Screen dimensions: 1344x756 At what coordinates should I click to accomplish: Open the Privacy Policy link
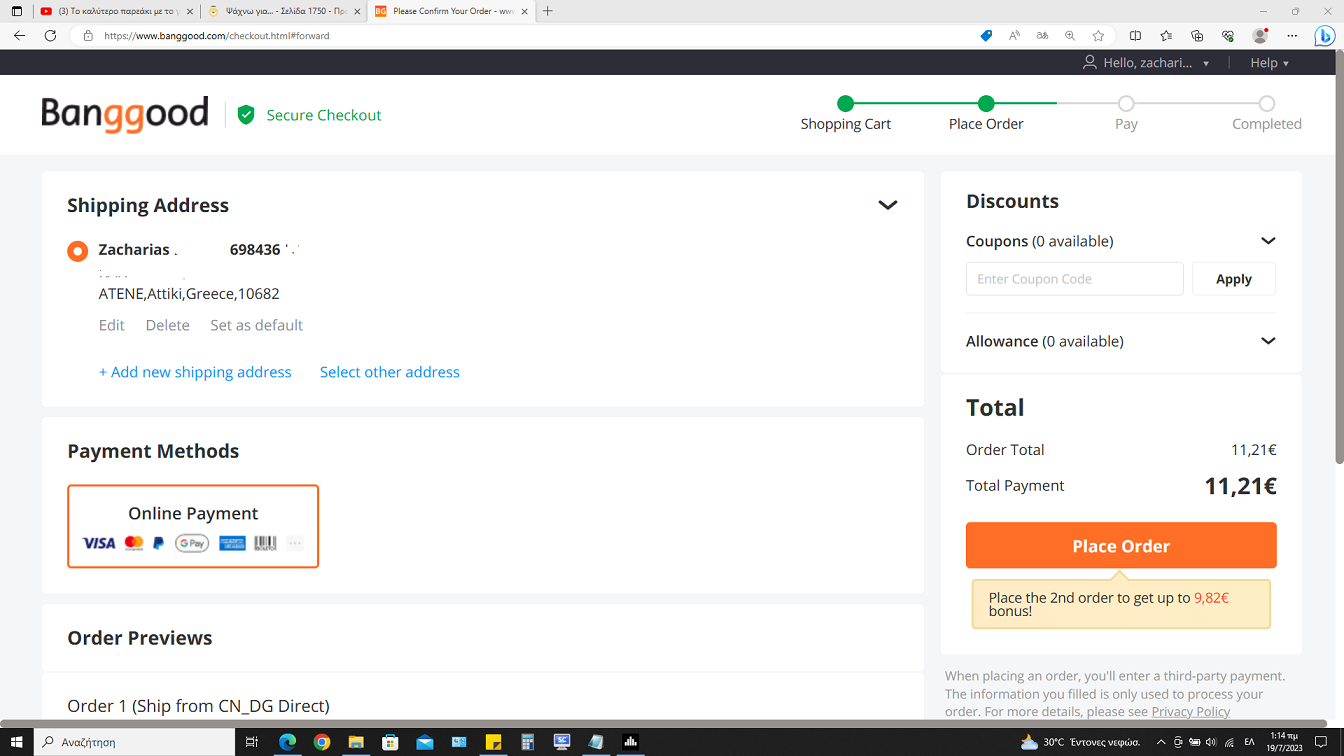point(1191,711)
